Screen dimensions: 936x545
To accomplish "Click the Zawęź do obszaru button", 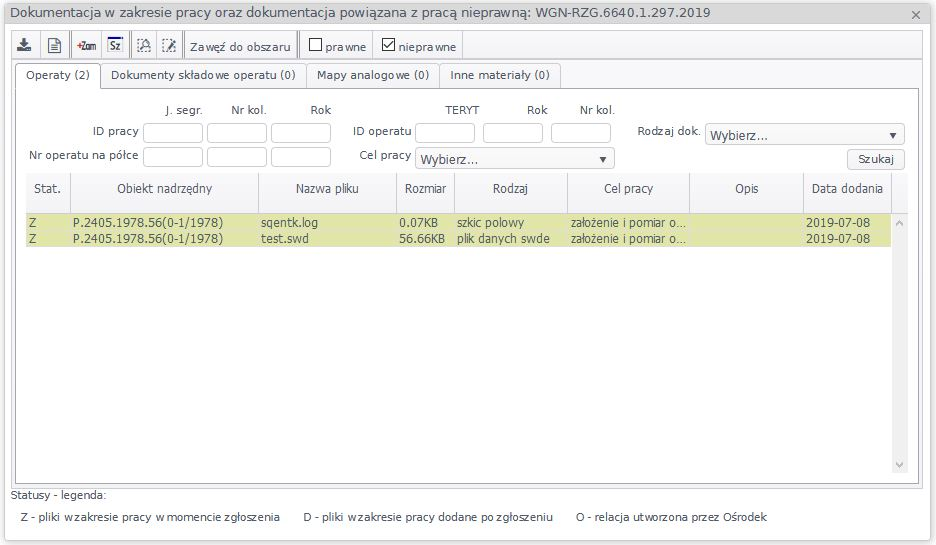I will click(x=241, y=46).
